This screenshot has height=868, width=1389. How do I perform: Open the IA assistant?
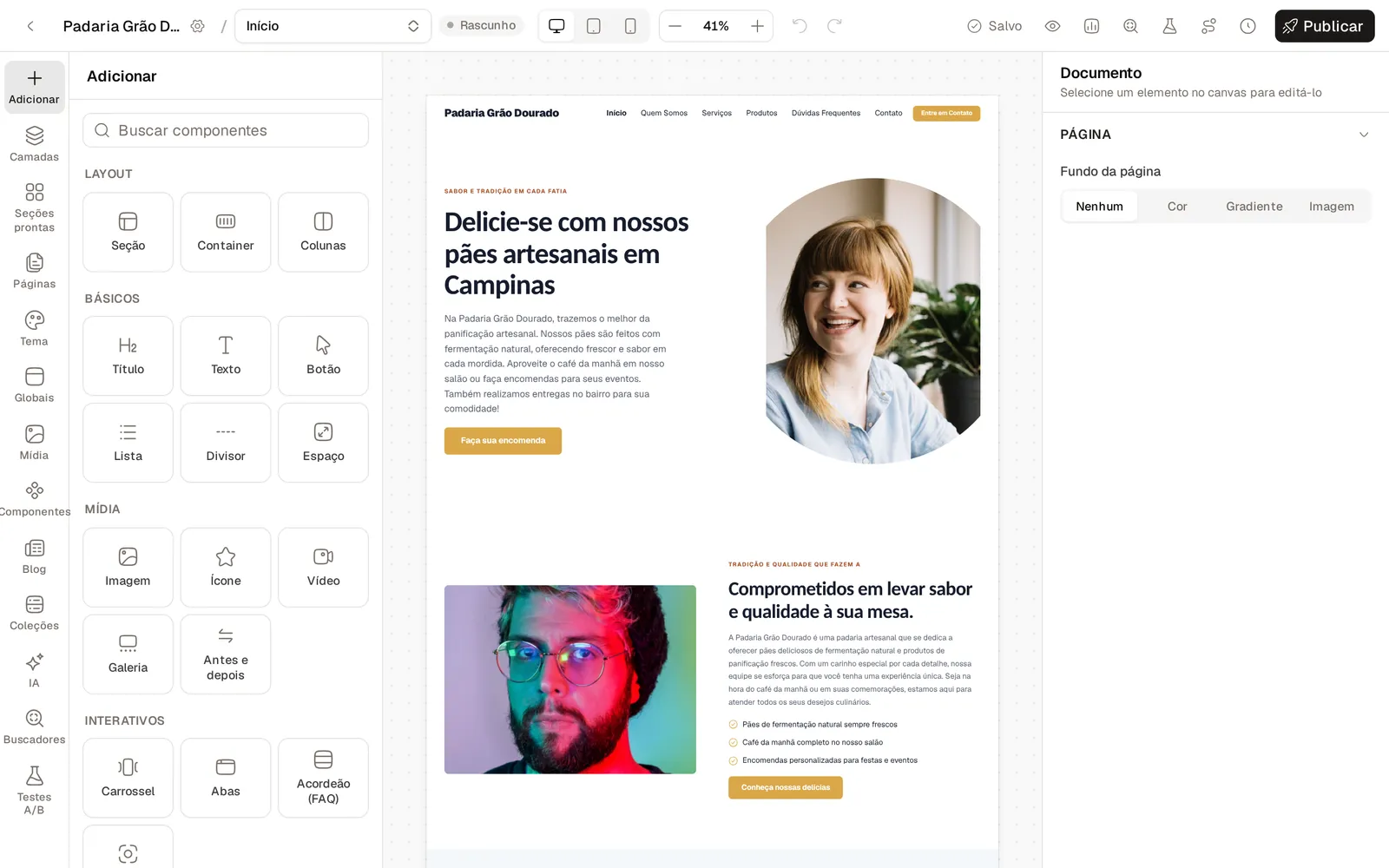34,670
